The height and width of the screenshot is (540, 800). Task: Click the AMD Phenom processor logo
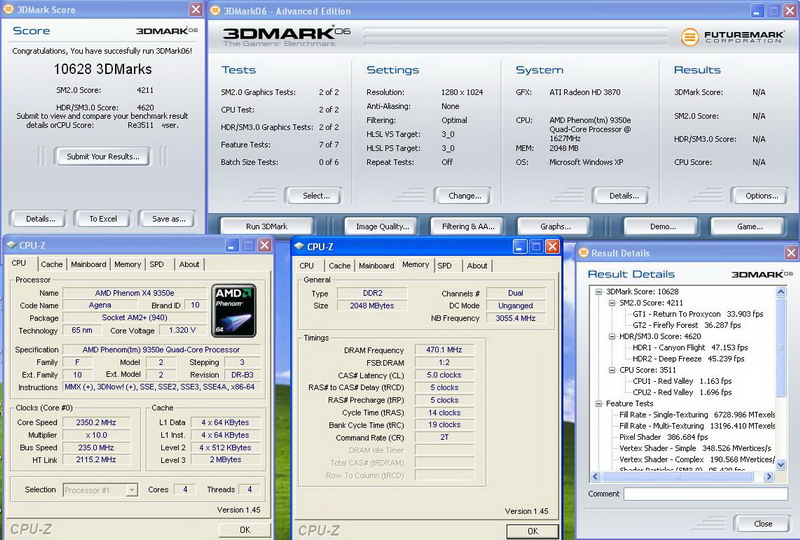pos(234,310)
